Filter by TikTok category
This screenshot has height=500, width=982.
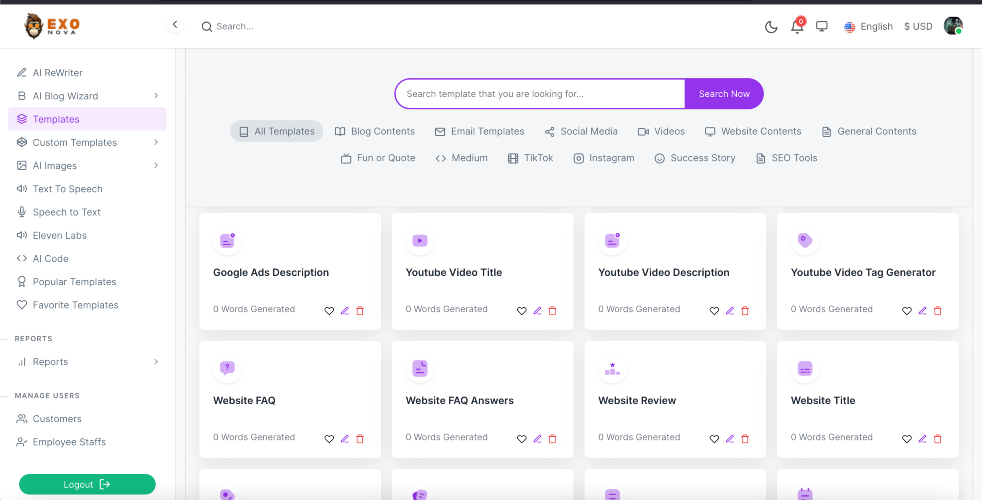pyautogui.click(x=530, y=158)
